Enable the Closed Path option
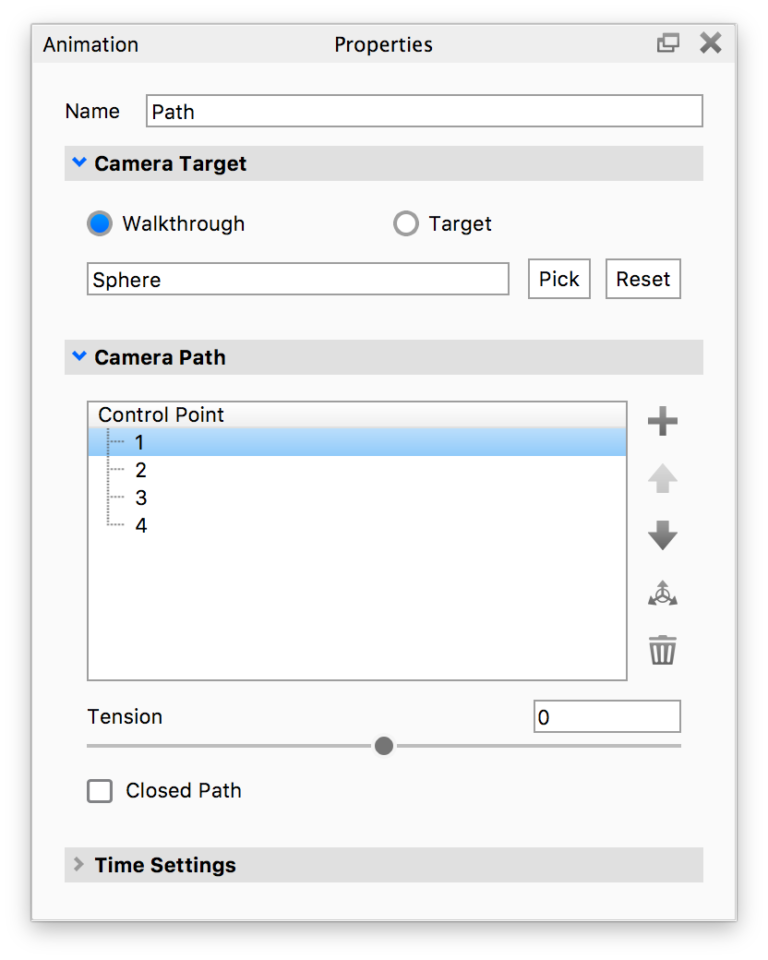Viewport: 768px width, 960px height. click(99, 790)
